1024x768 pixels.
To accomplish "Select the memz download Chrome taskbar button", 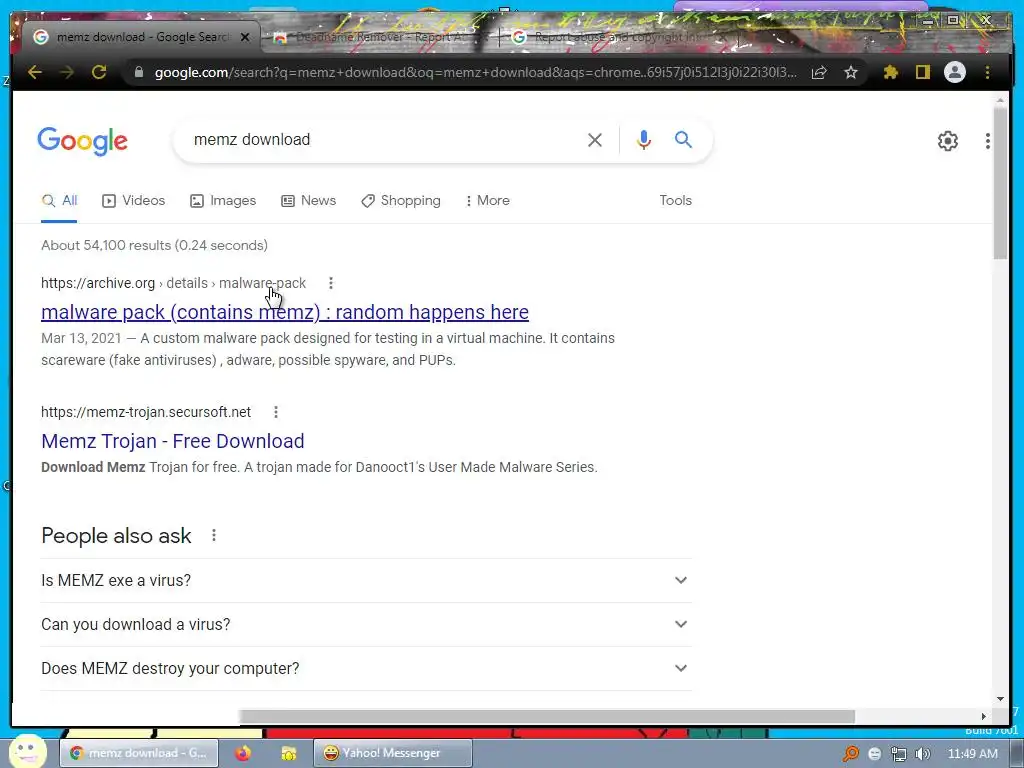I will (x=138, y=753).
